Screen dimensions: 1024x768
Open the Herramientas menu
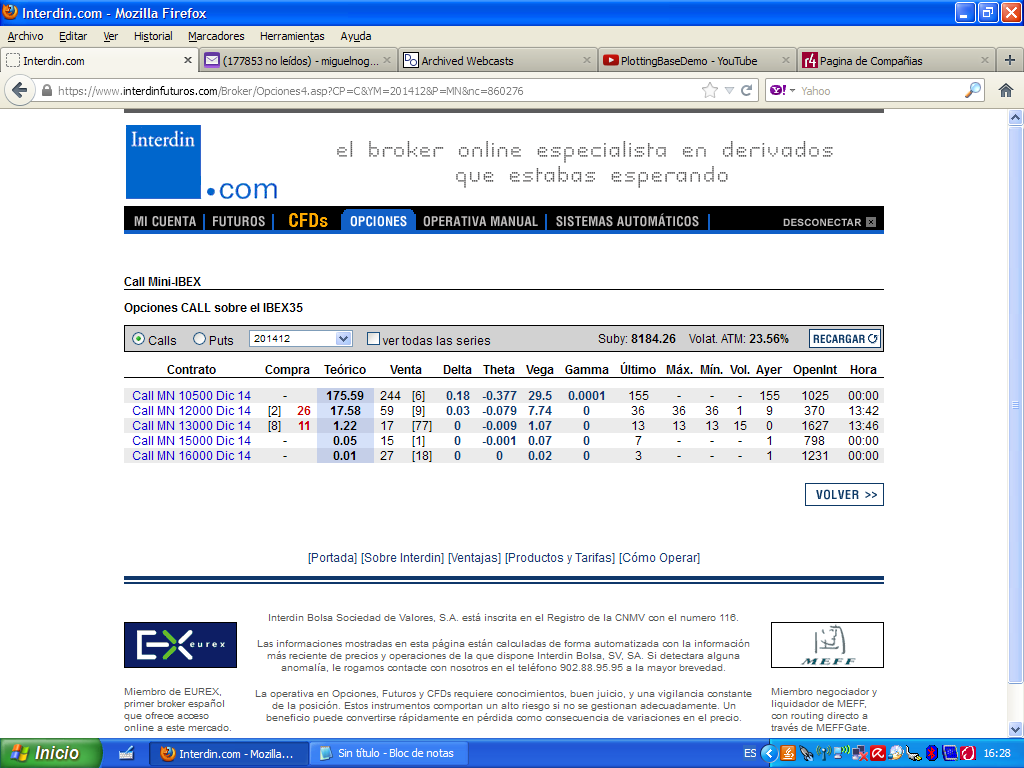point(292,36)
